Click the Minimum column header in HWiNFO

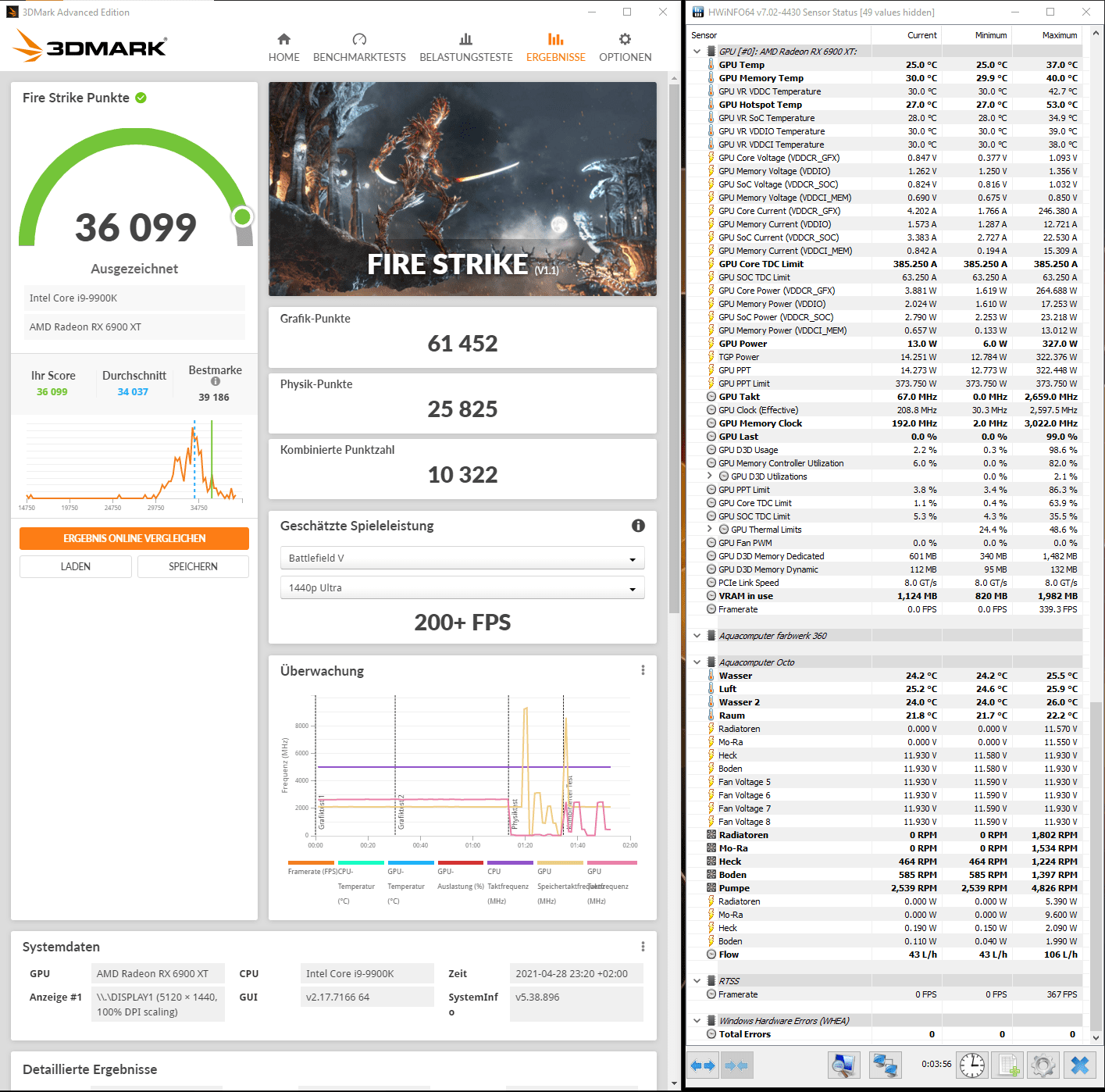pyautogui.click(x=977, y=35)
